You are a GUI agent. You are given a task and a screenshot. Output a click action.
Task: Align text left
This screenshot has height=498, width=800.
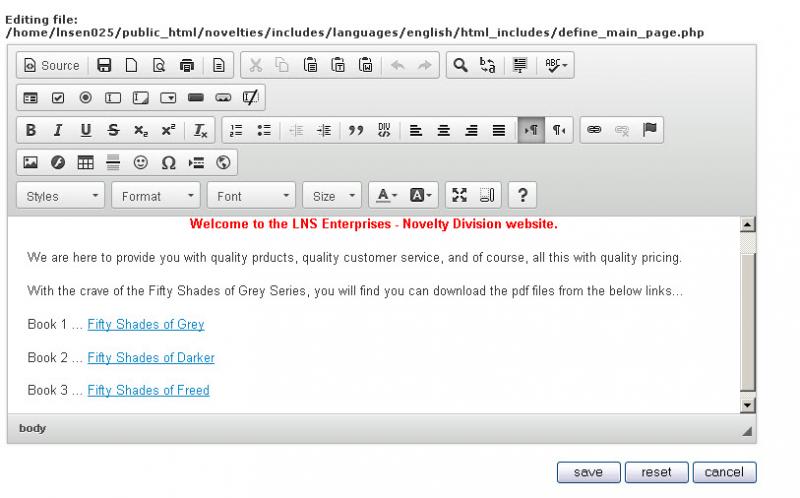(x=416, y=130)
